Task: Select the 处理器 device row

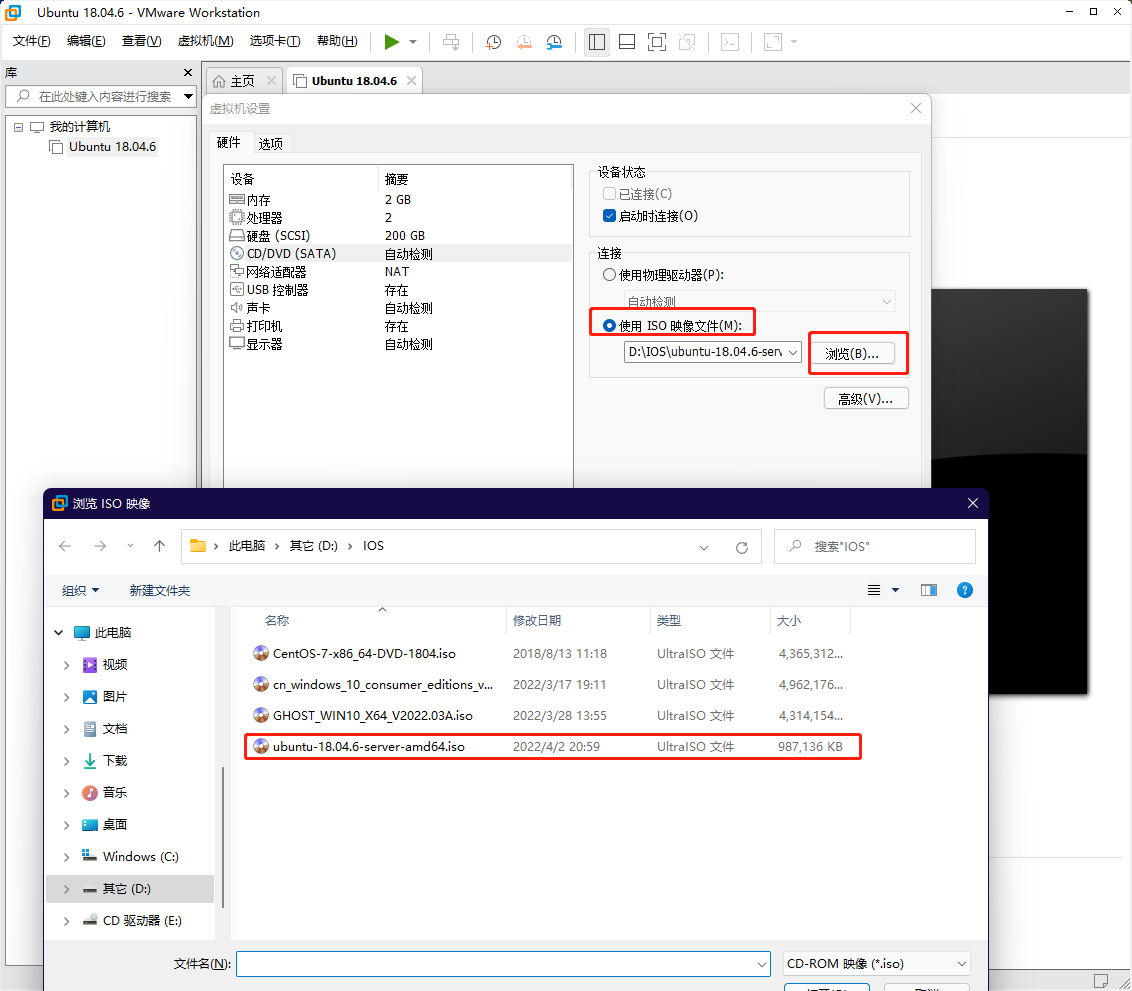Action: coord(399,218)
